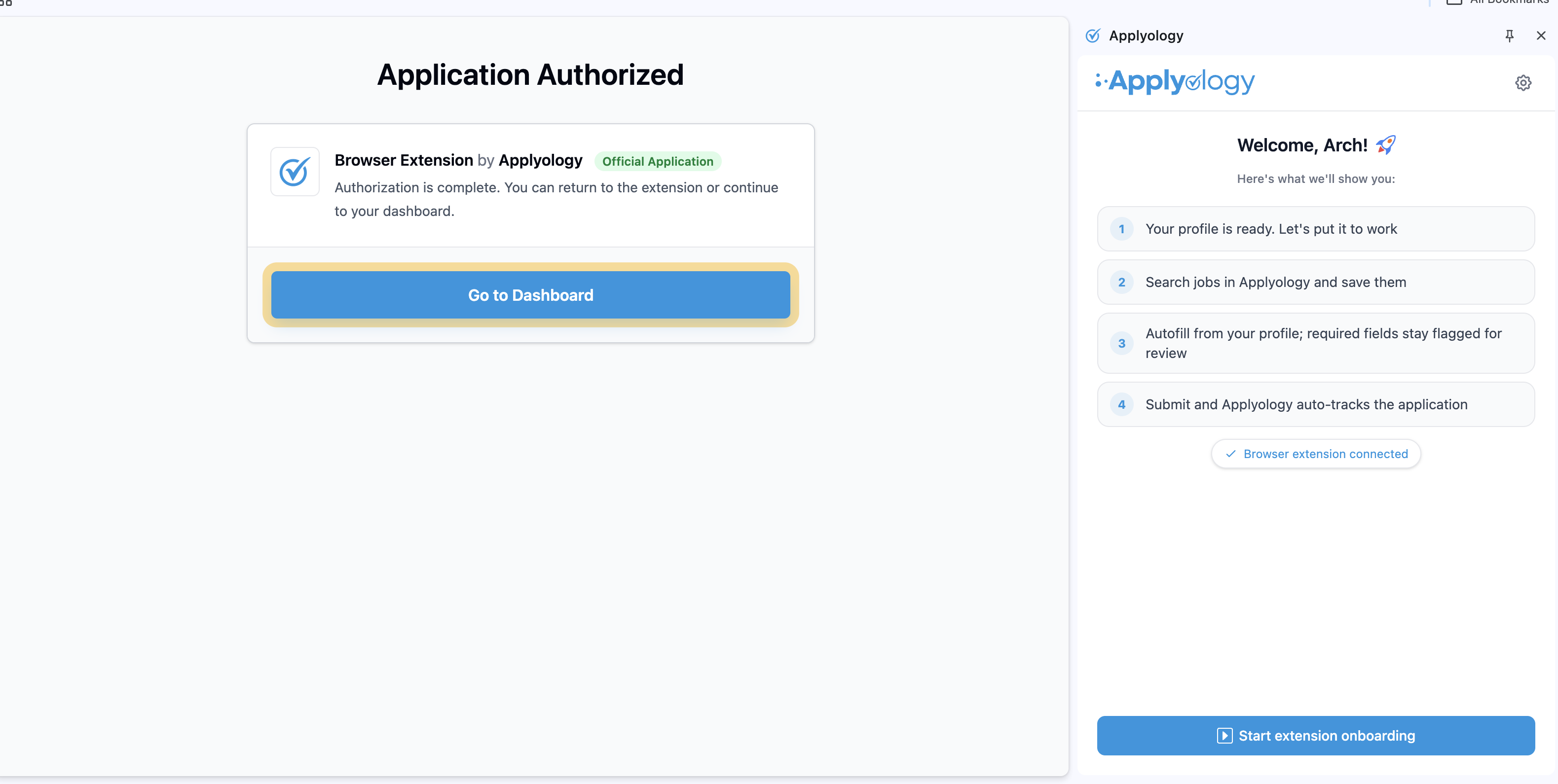Click the number 1 step badge
This screenshot has width=1558, height=784.
1121,229
